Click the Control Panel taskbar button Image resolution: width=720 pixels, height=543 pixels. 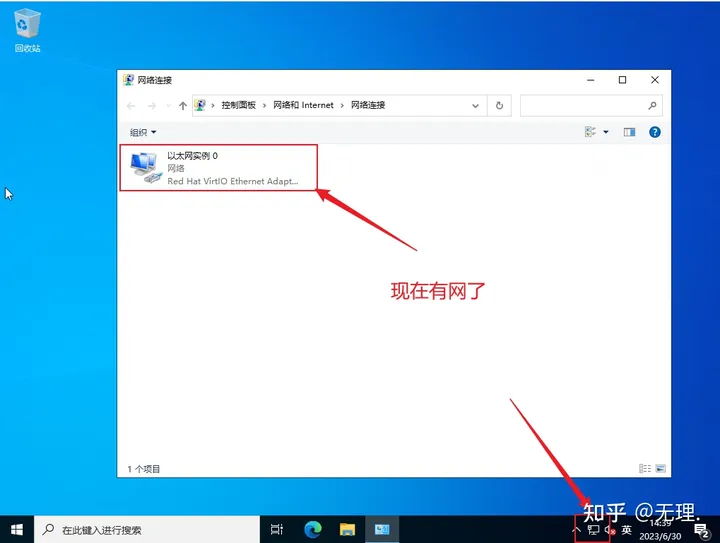click(382, 530)
